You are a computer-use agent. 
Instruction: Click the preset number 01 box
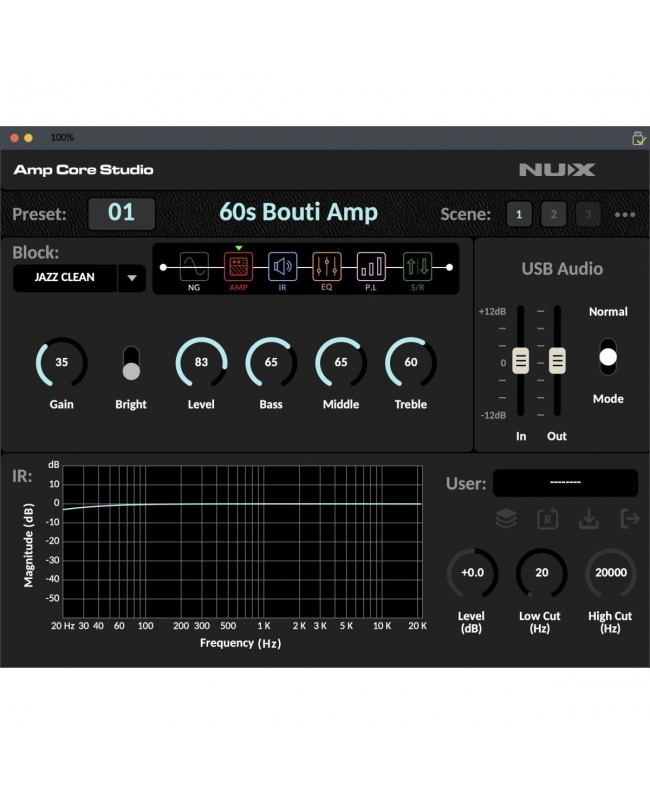(x=121, y=214)
